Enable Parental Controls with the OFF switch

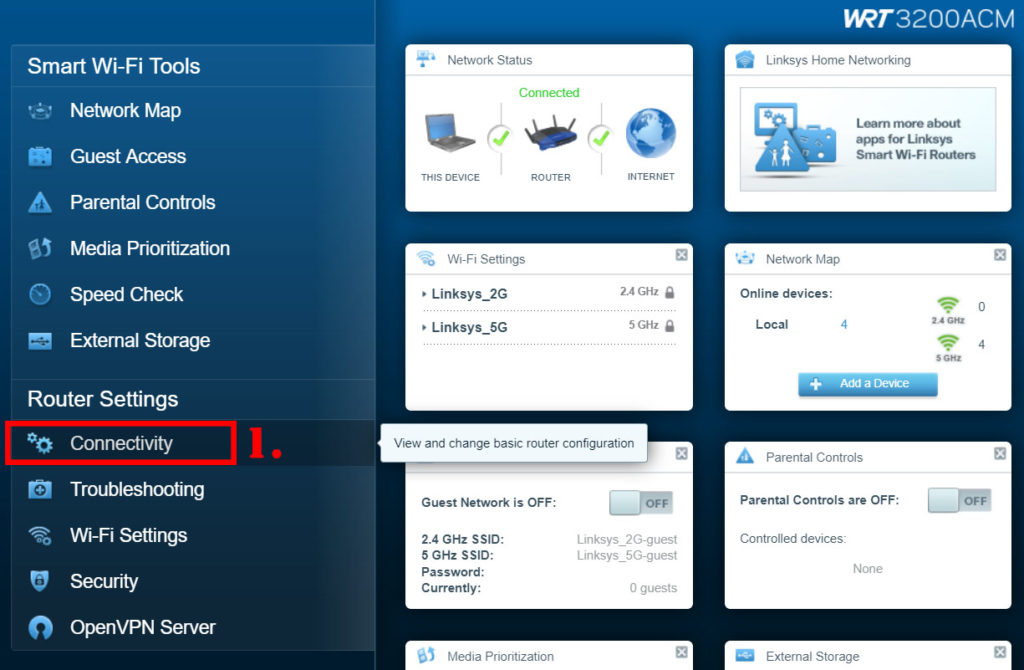click(959, 499)
